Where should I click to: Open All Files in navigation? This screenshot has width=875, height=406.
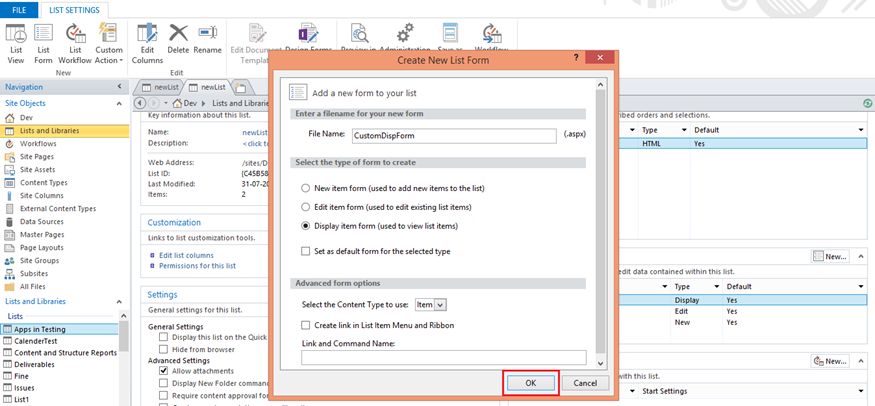click(32, 287)
